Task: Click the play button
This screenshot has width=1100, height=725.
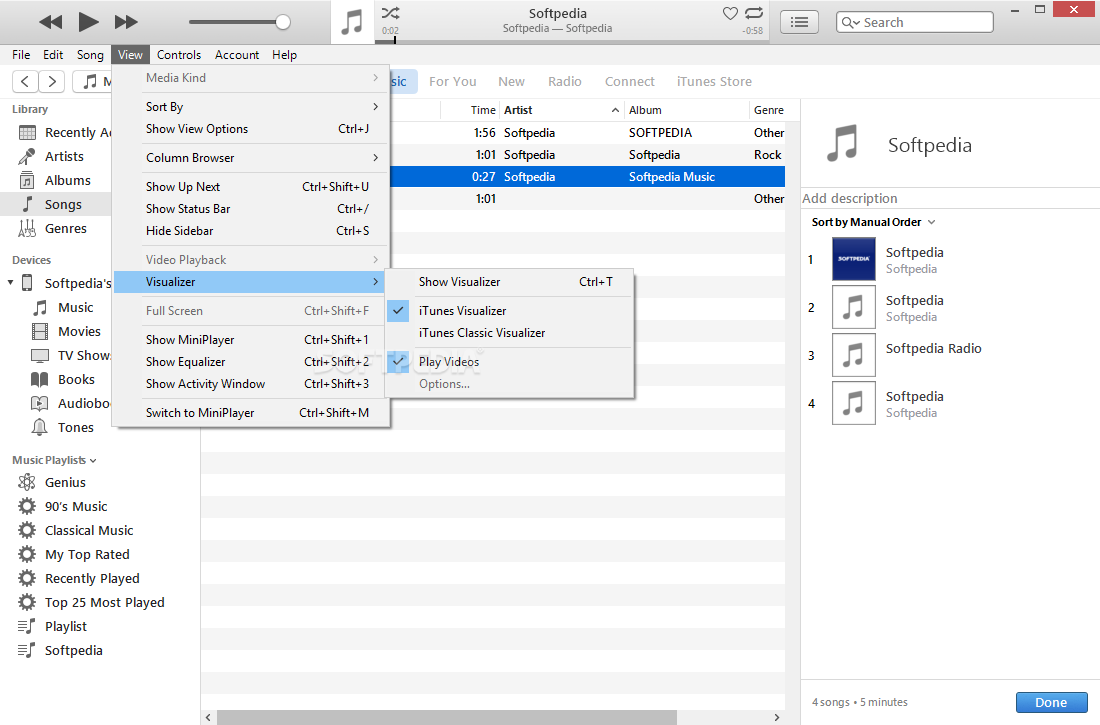Action: pyautogui.click(x=88, y=22)
